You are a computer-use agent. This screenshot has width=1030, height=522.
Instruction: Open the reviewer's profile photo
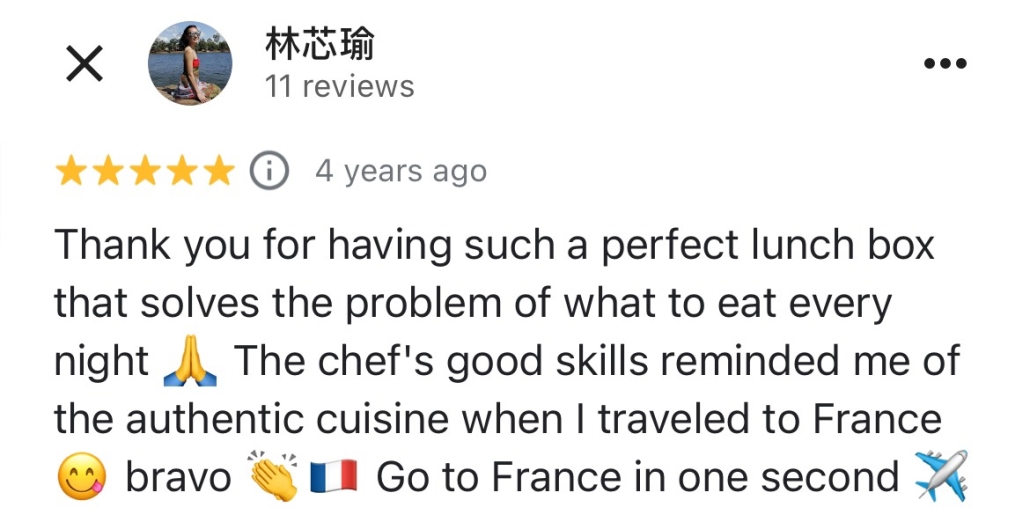click(x=190, y=64)
